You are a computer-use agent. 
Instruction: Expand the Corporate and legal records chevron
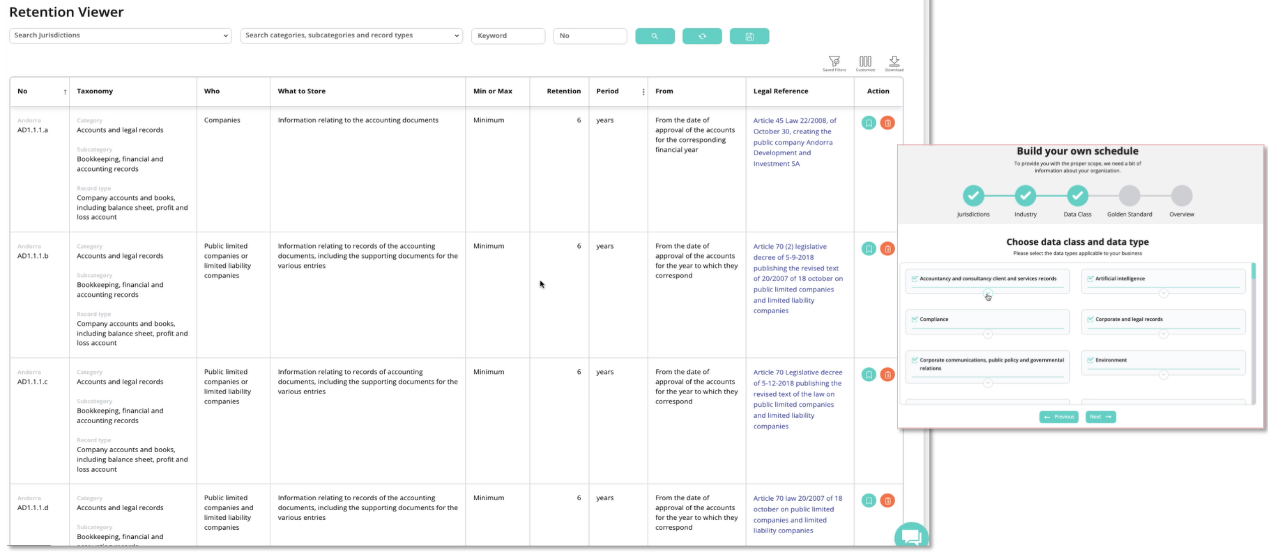tap(1164, 334)
